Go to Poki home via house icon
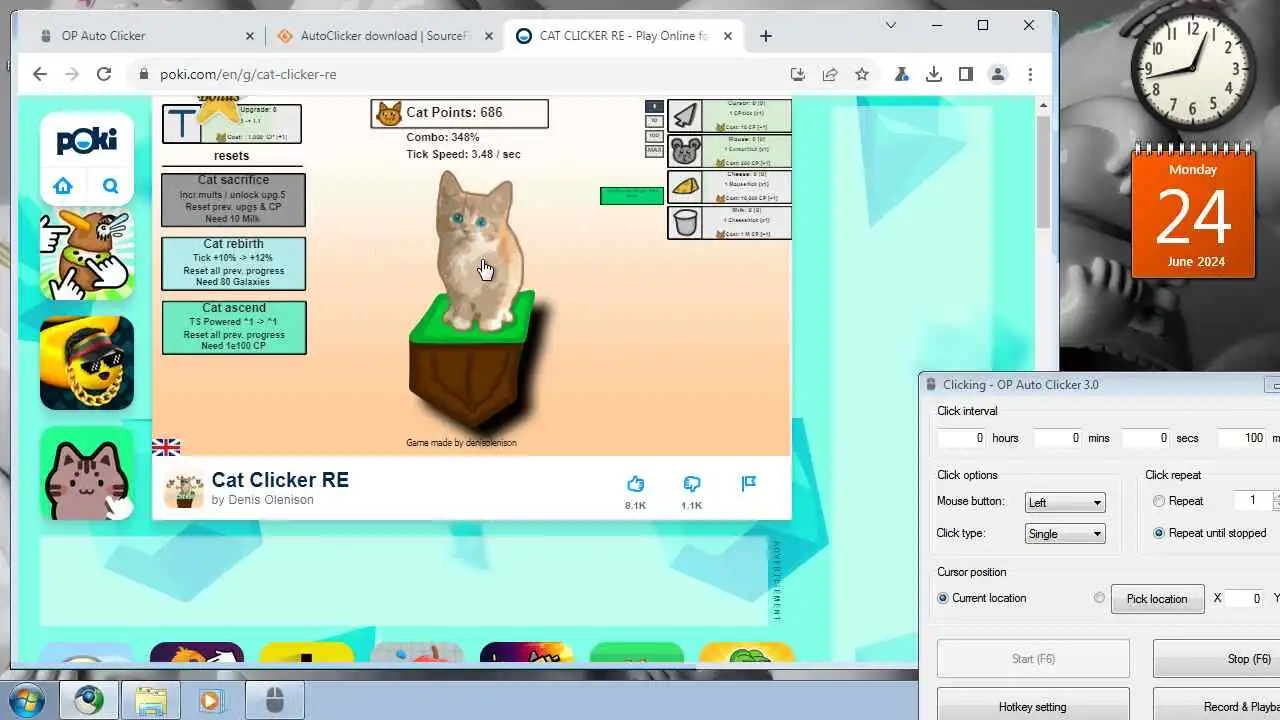1280x720 pixels. click(x=63, y=186)
